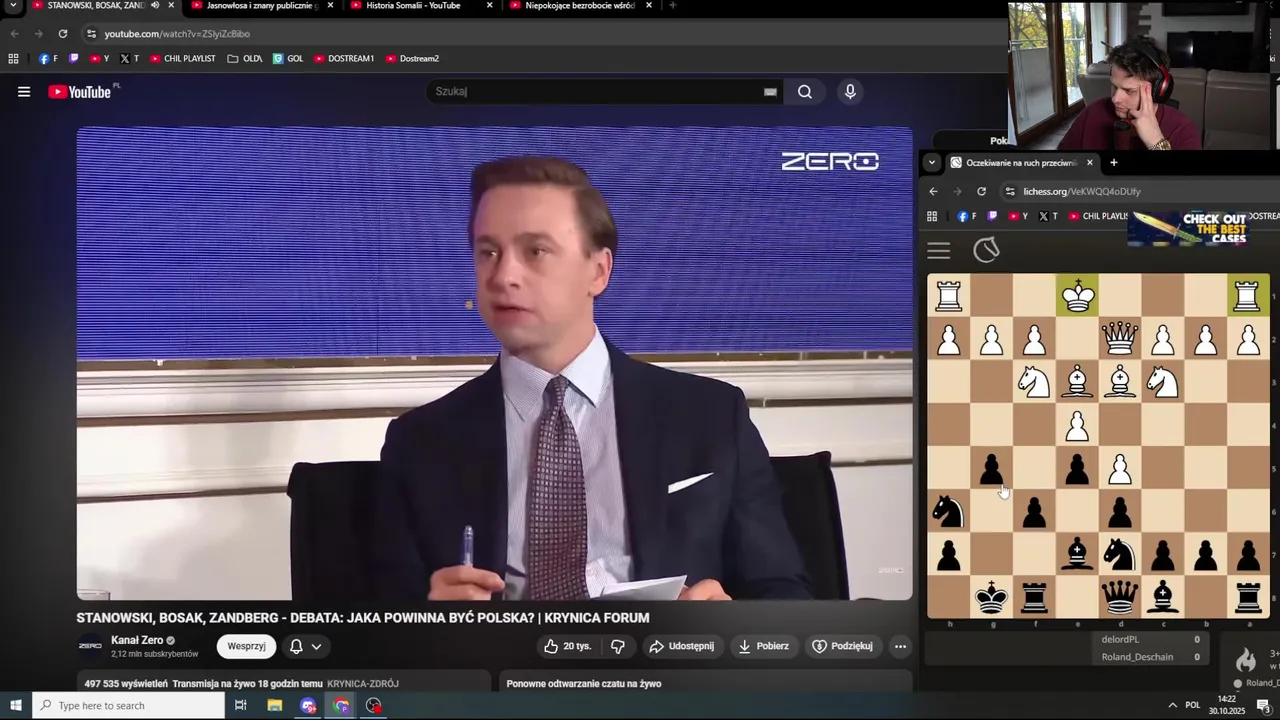Open the X T bookmark
The height and width of the screenshot is (720, 1280).
pos(129,59)
